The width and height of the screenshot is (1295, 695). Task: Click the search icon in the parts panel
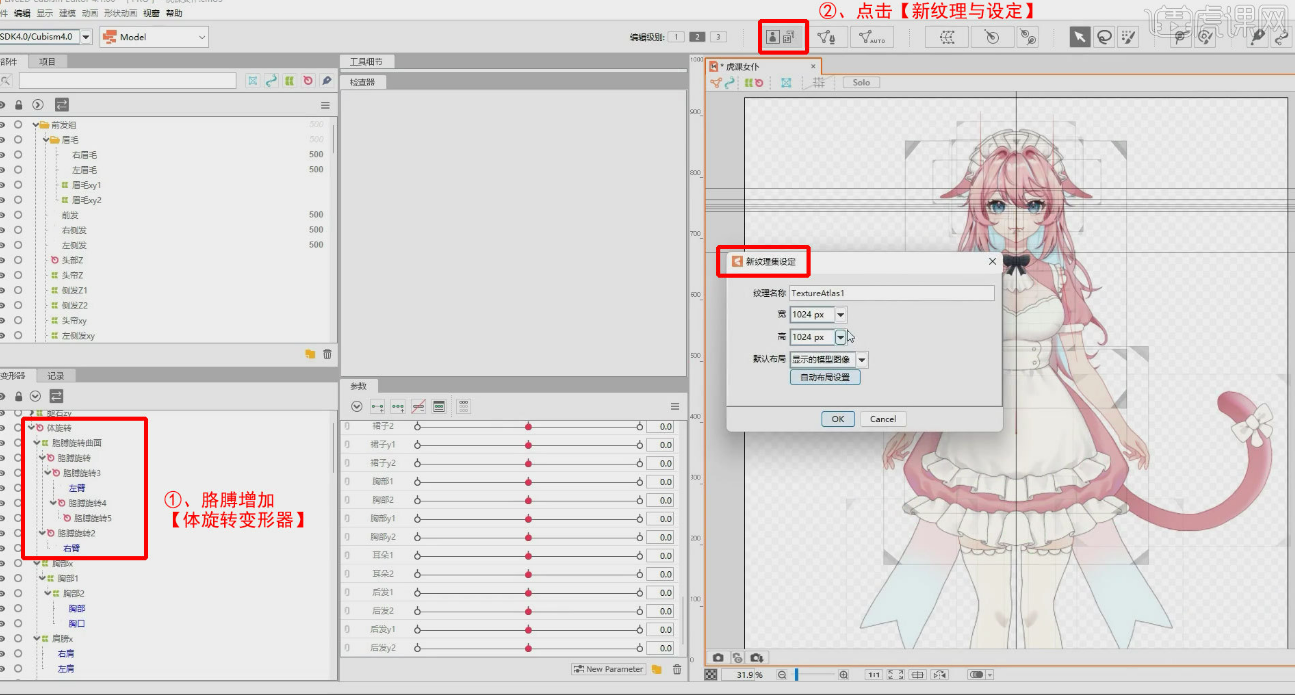pos(6,81)
